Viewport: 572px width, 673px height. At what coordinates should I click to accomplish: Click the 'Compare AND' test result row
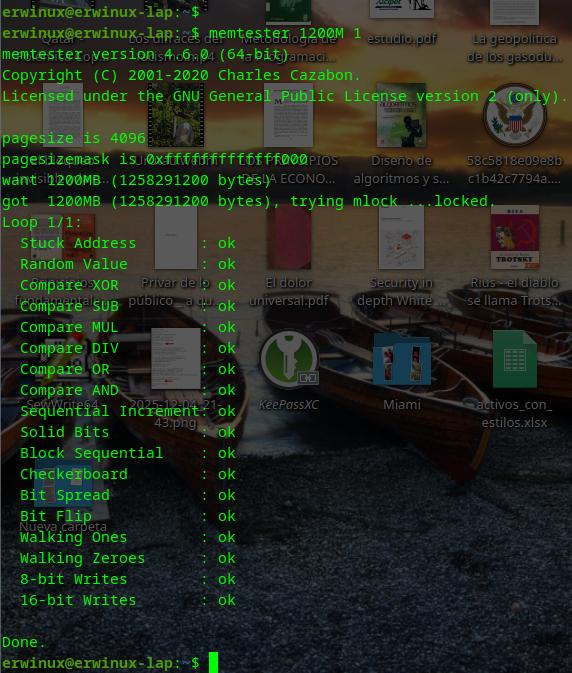click(x=128, y=391)
